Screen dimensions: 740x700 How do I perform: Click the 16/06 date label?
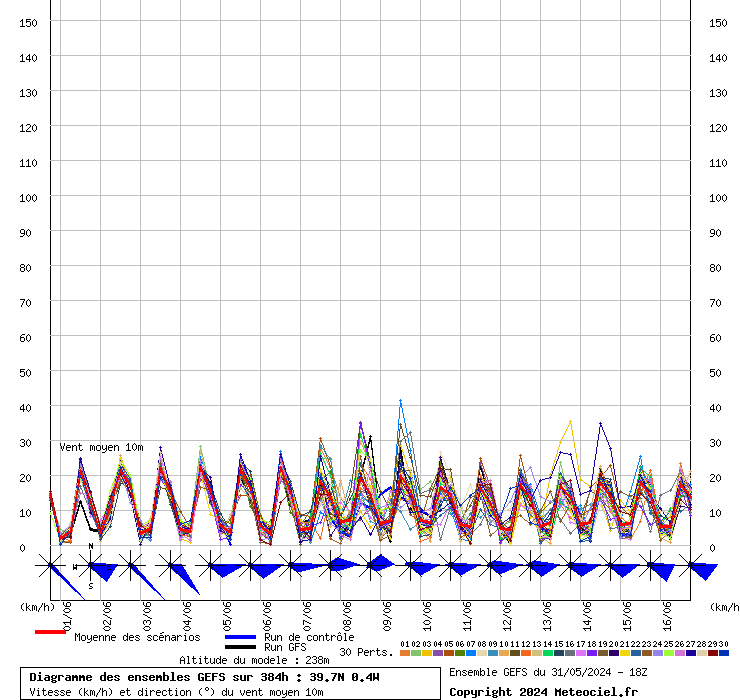(x=667, y=613)
